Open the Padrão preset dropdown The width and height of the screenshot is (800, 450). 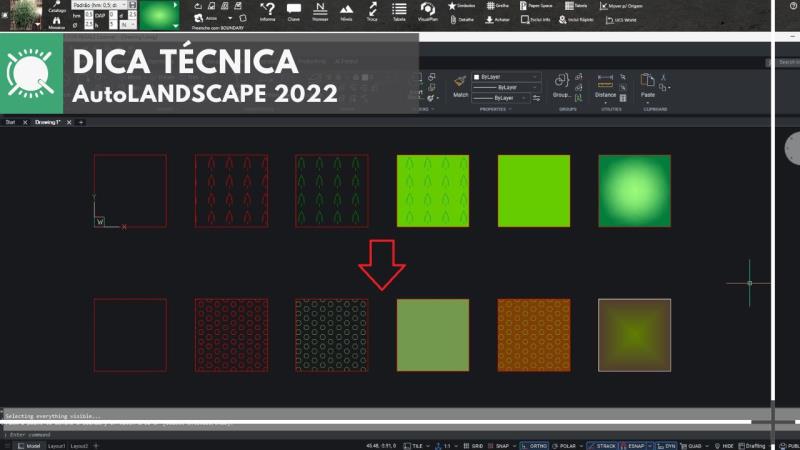(x=99, y=5)
